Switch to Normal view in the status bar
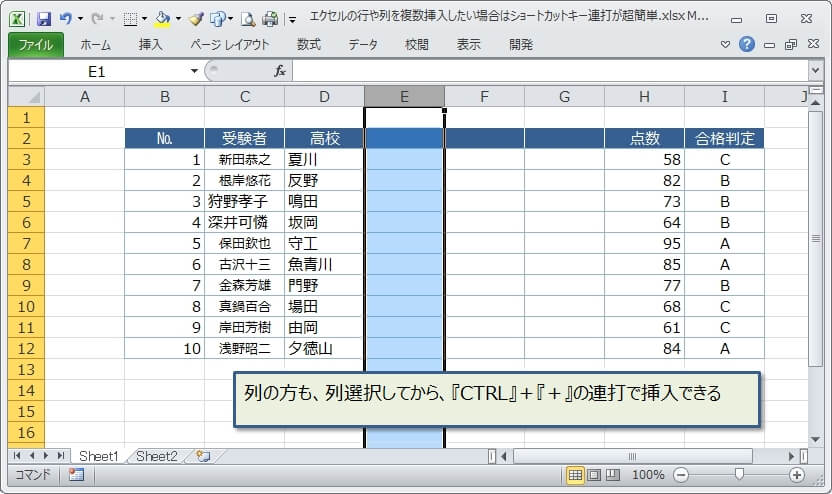The image size is (832, 494). [x=575, y=475]
